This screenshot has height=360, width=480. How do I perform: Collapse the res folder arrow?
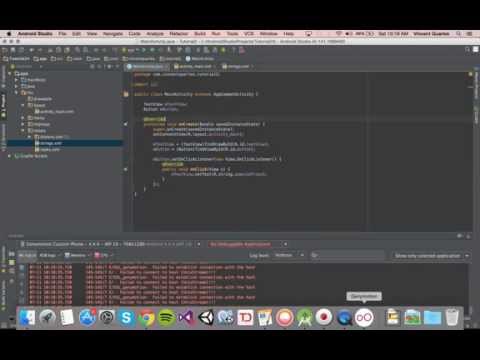pos(16,92)
